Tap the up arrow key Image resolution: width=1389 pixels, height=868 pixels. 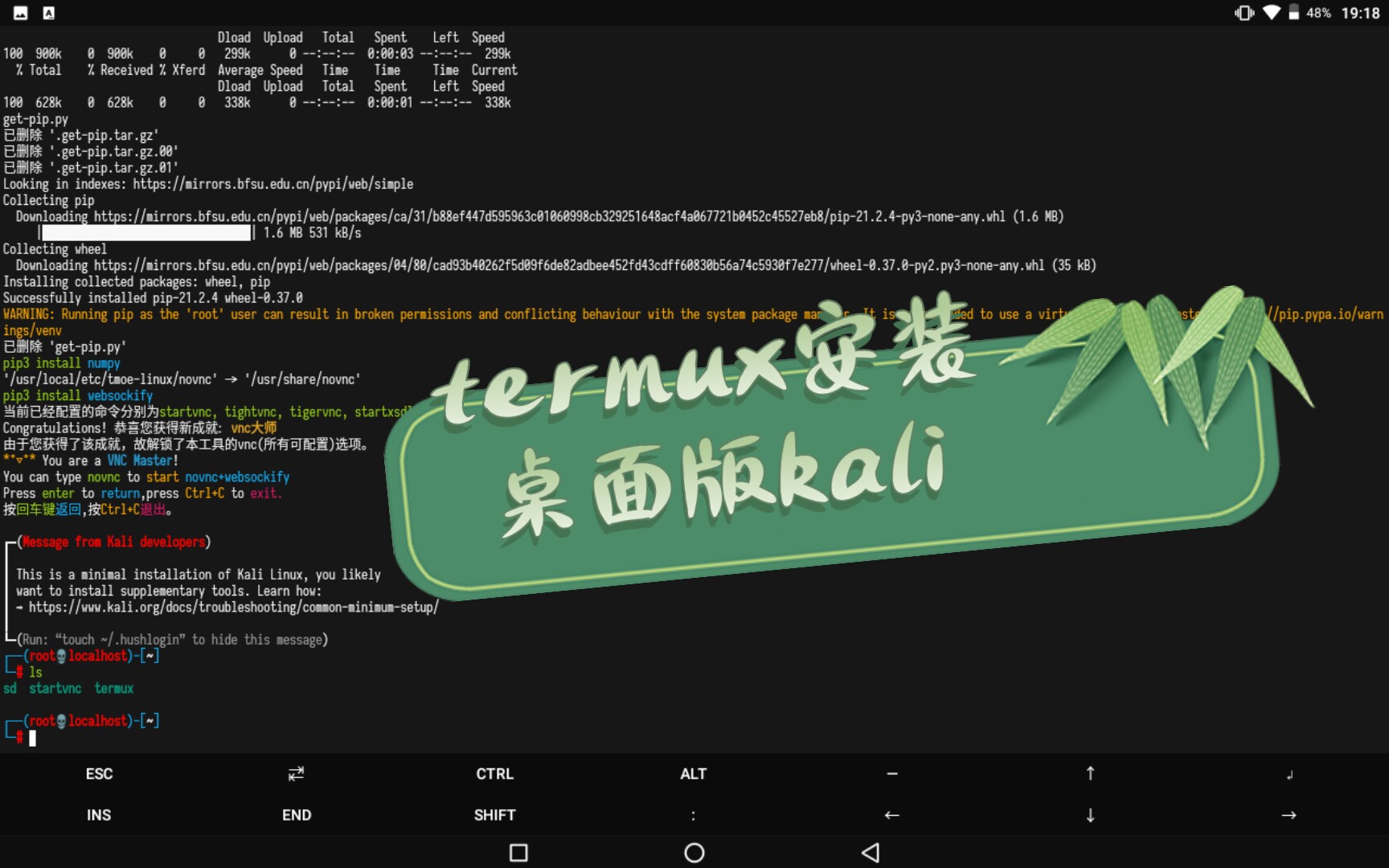pos(1090,773)
